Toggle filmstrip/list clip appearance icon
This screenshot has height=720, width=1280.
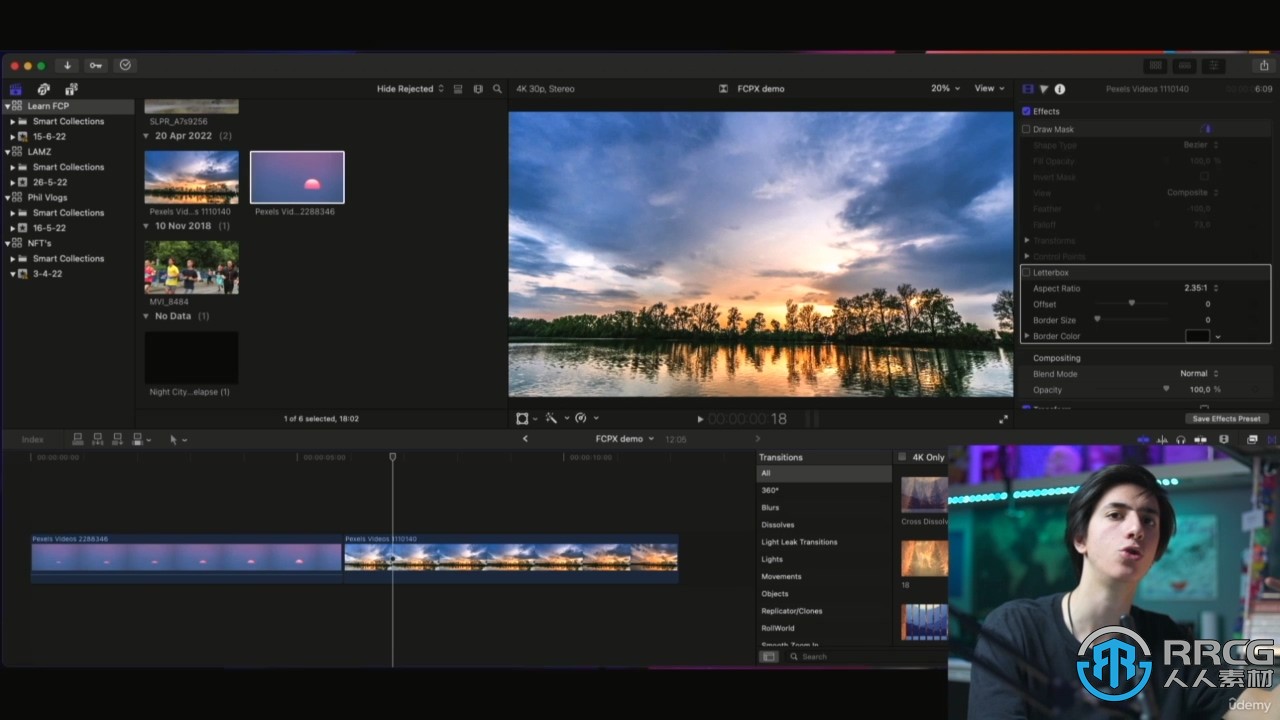pos(458,89)
